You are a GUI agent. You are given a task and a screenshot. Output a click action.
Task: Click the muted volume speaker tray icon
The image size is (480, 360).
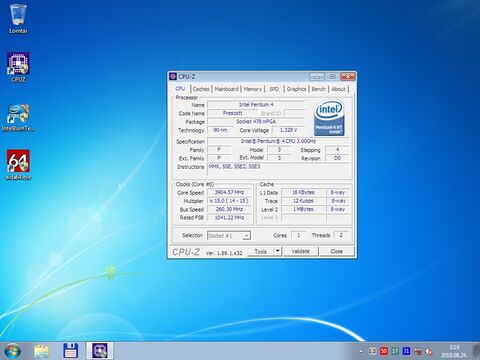tap(429, 351)
